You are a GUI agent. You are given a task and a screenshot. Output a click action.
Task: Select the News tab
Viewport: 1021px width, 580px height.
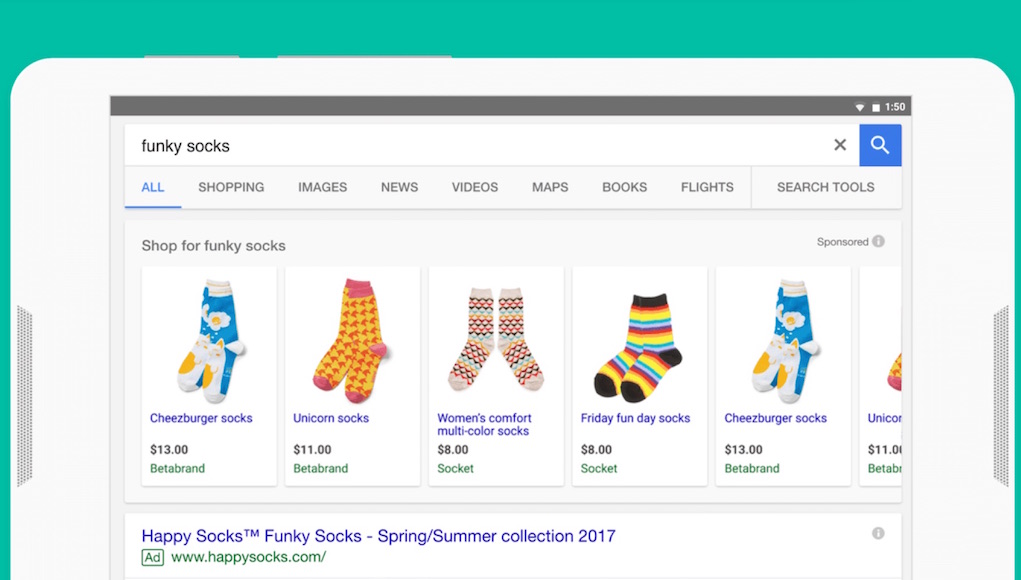(x=399, y=187)
